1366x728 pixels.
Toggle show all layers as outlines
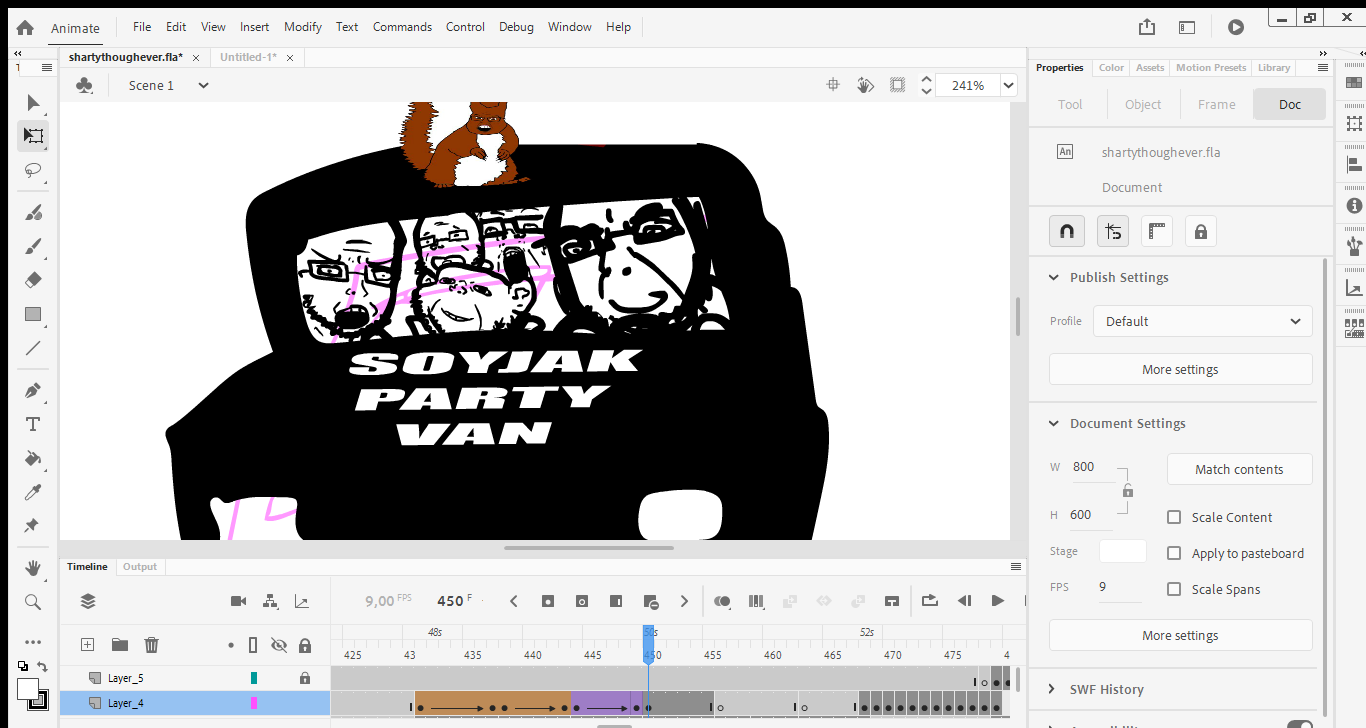(x=253, y=645)
